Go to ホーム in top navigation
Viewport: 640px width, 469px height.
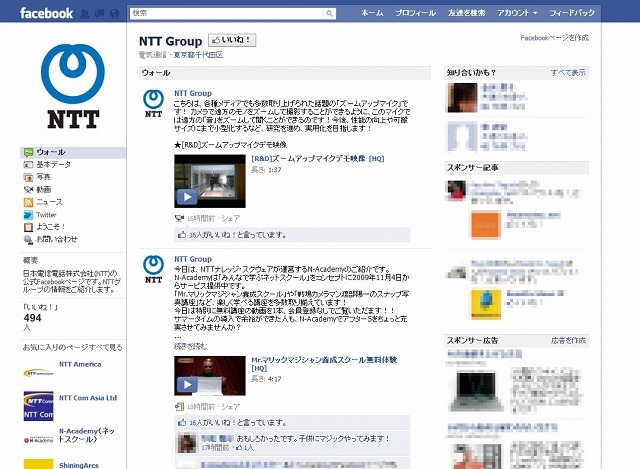[x=372, y=13]
